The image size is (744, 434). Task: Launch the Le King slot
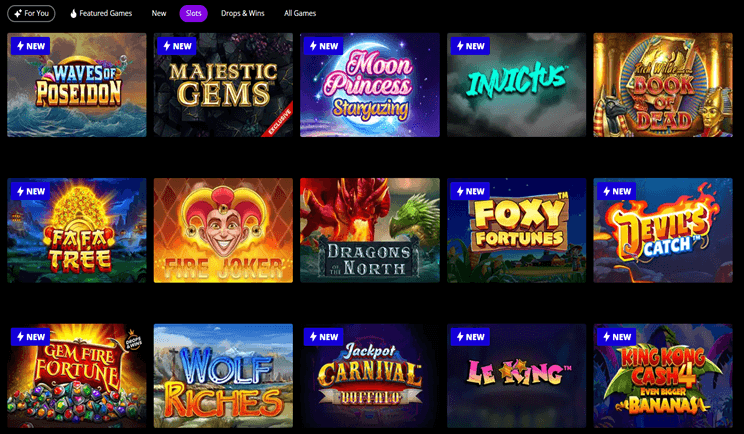tap(516, 376)
